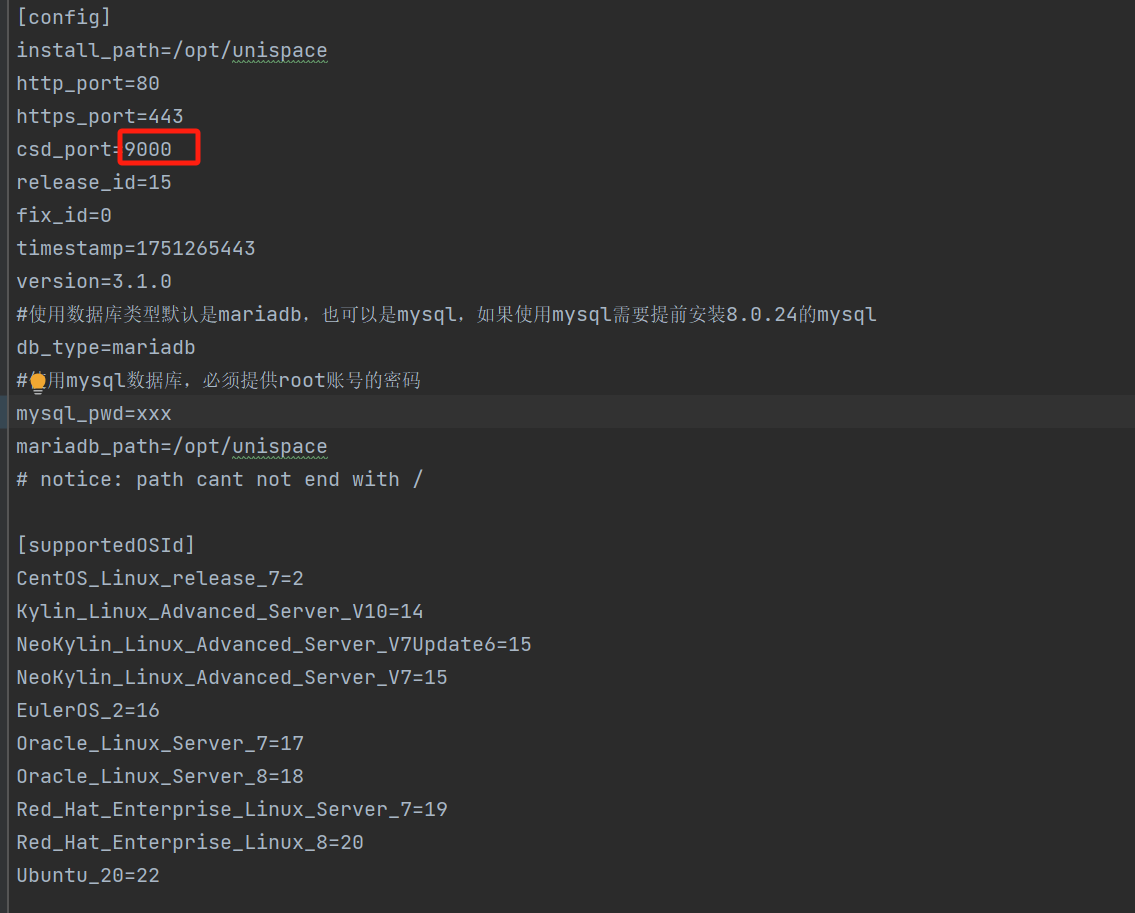Select the Kylin_Linux_Advanced_Server_V10=14 line
The width and height of the screenshot is (1135, 913).
[x=220, y=611]
